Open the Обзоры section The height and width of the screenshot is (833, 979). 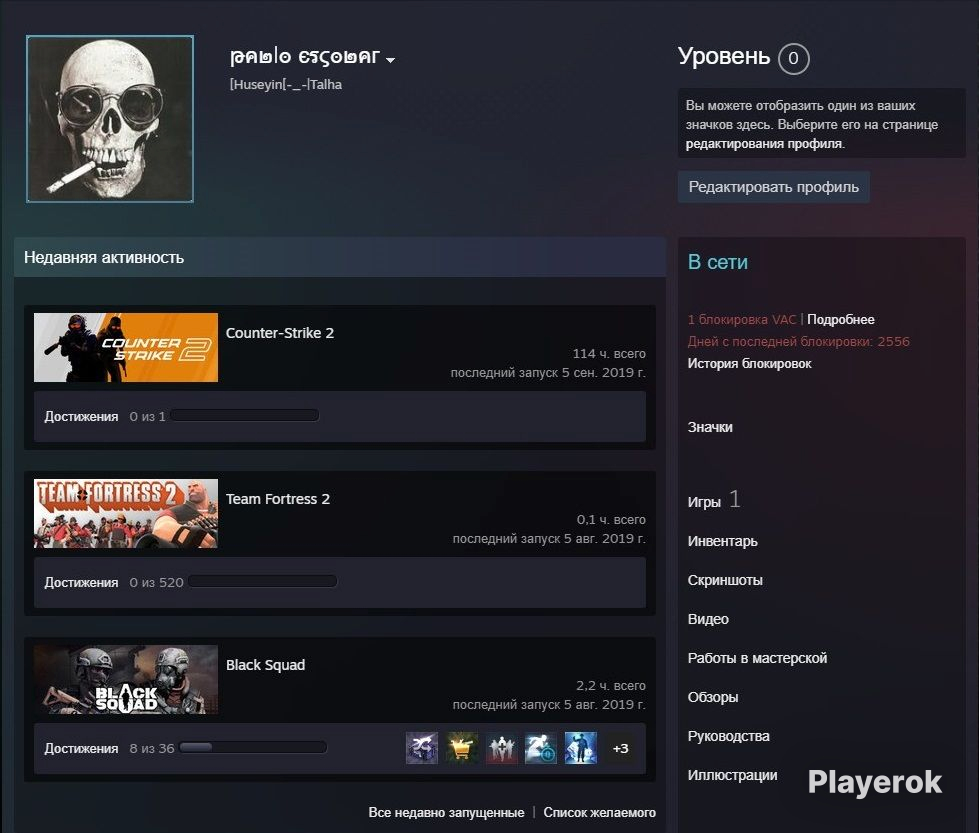[713, 697]
